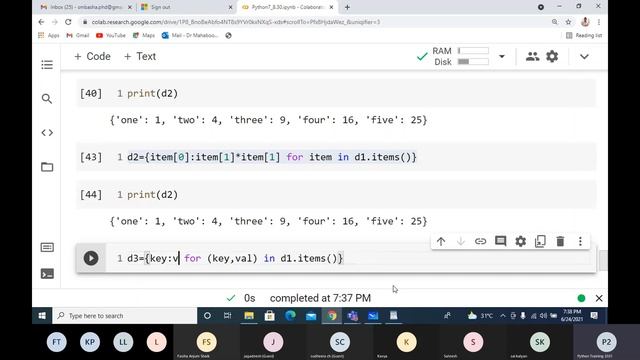Open the code snippets panel icon
This screenshot has height=360, width=640.
pos(47,133)
